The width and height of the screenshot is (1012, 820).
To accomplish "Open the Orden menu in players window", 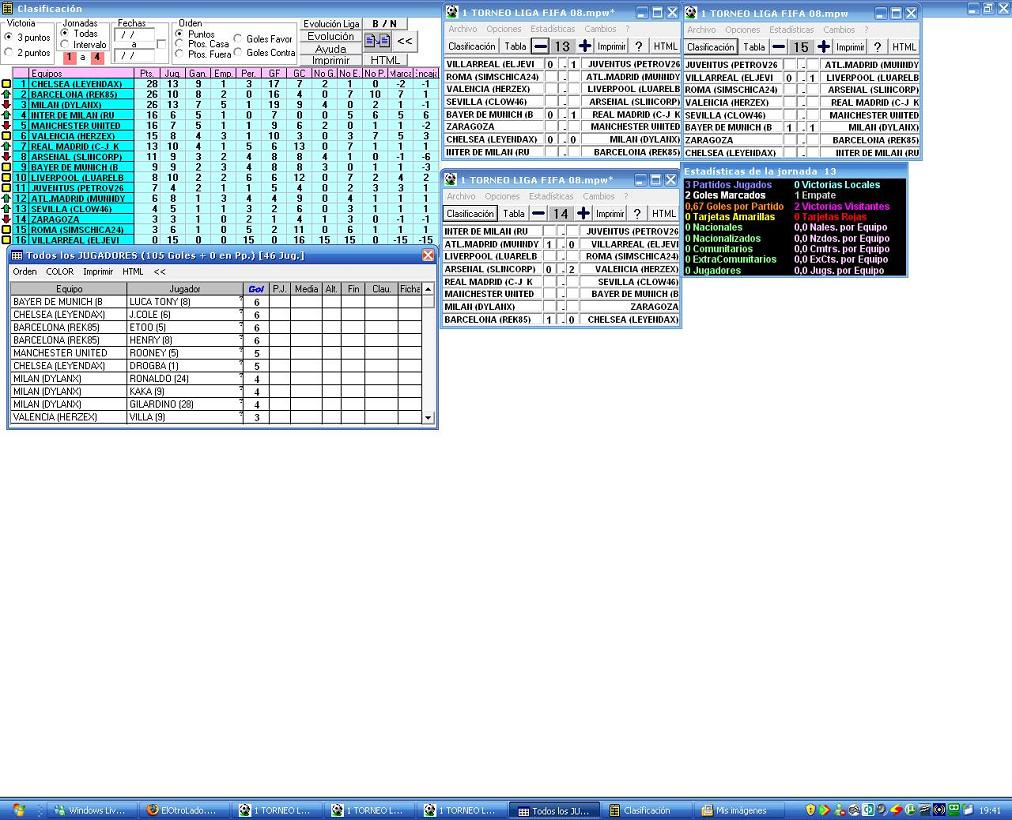I will (x=25, y=272).
